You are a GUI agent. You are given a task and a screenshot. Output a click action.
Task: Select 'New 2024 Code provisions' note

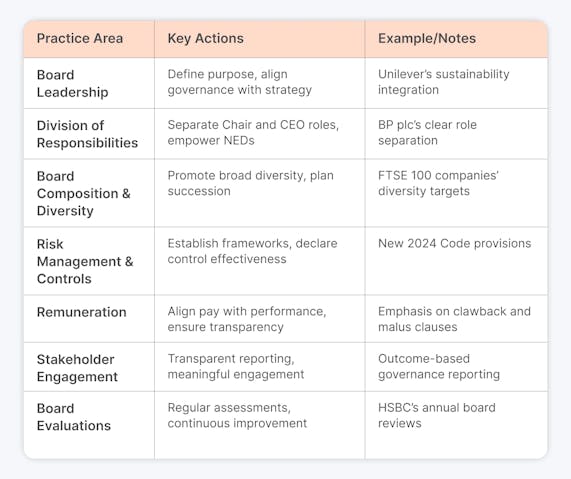coord(454,243)
